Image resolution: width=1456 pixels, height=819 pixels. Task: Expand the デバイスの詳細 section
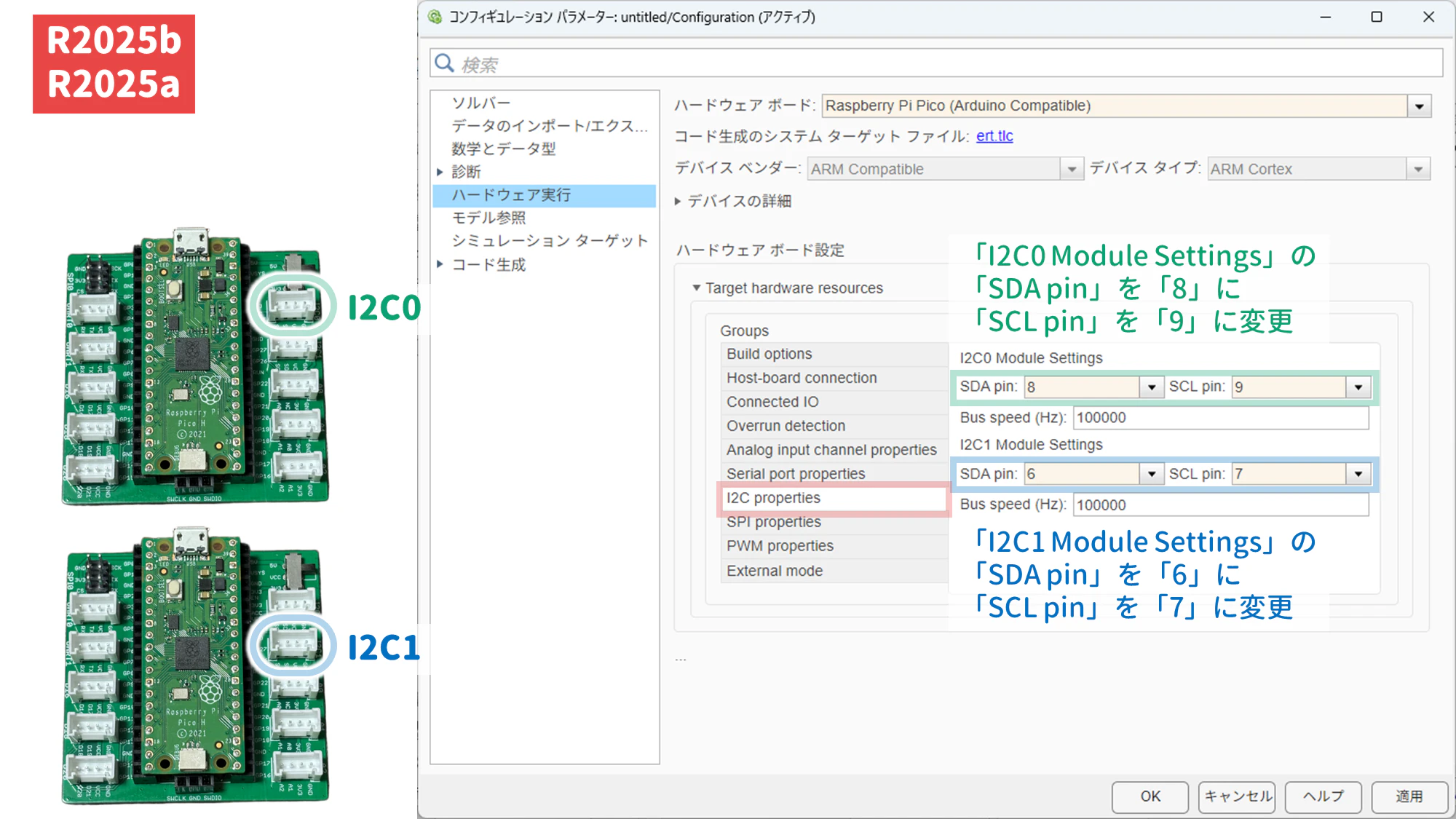click(x=678, y=201)
